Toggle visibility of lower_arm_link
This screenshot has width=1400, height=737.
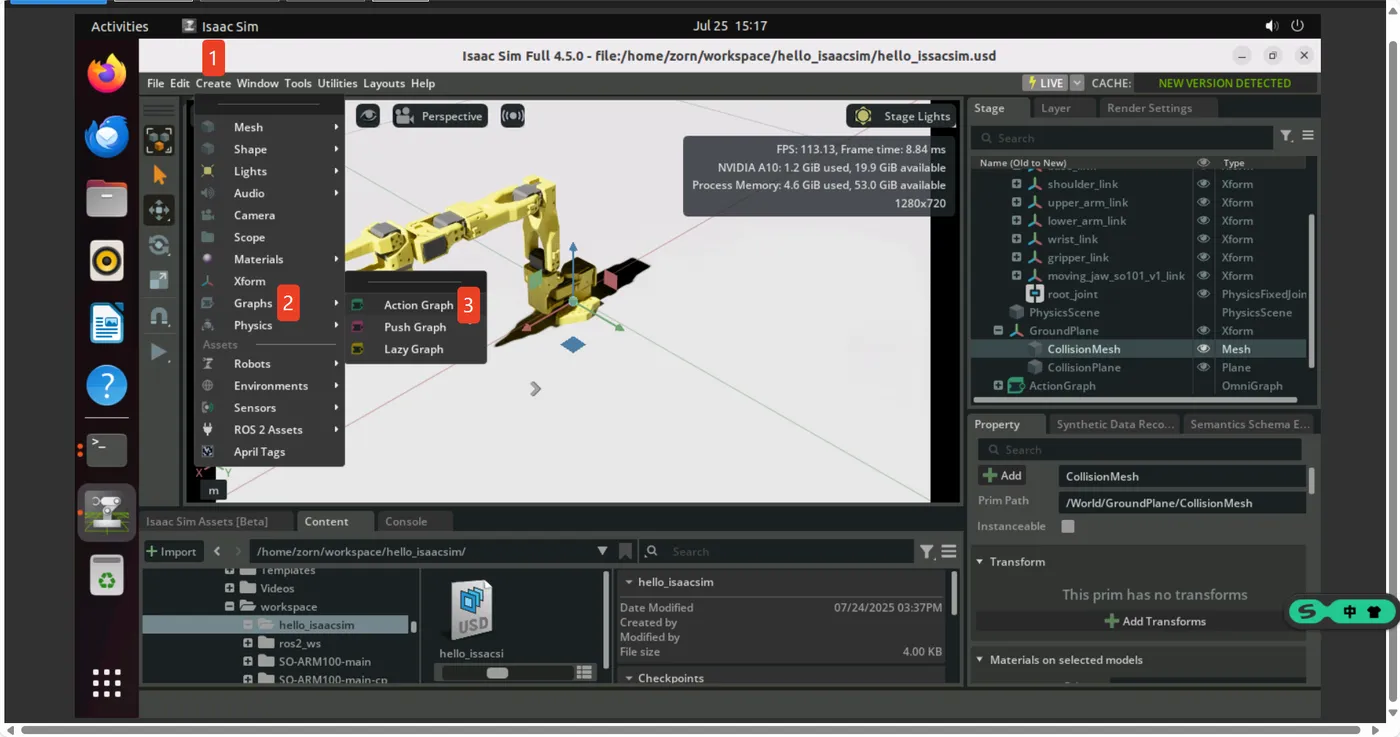[x=1203, y=221]
